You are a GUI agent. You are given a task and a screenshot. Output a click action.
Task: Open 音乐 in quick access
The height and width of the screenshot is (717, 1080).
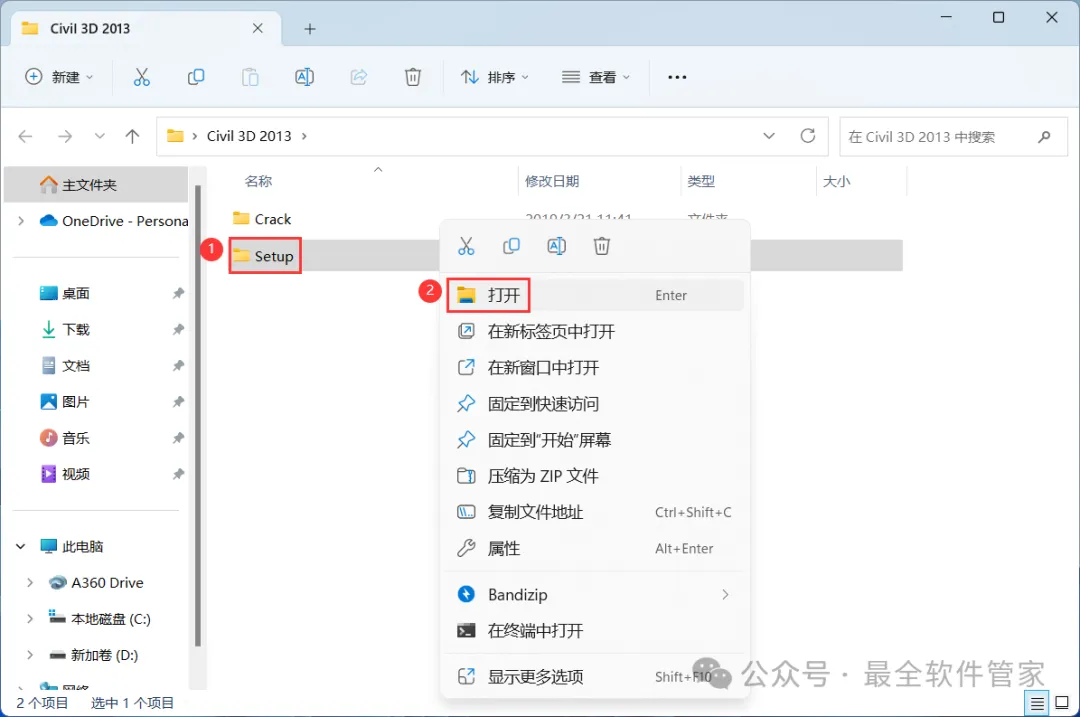[x=65, y=438]
